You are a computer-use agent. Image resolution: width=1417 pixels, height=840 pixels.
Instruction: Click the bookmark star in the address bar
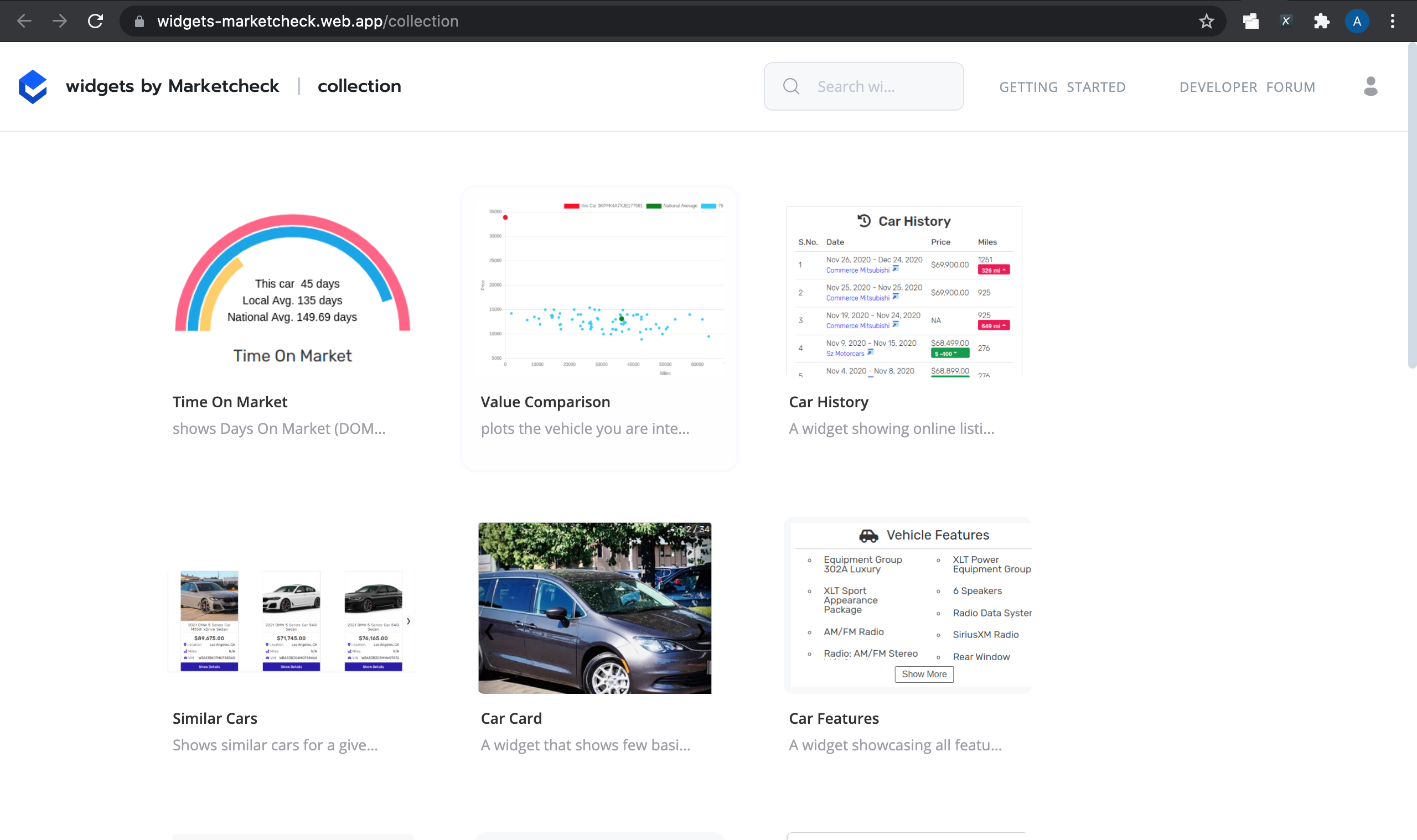point(1206,21)
